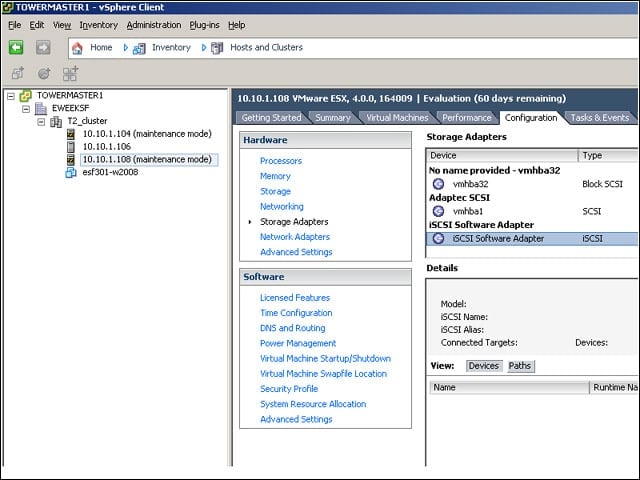Click the iSCSI Software Adapter row icon

438,238
